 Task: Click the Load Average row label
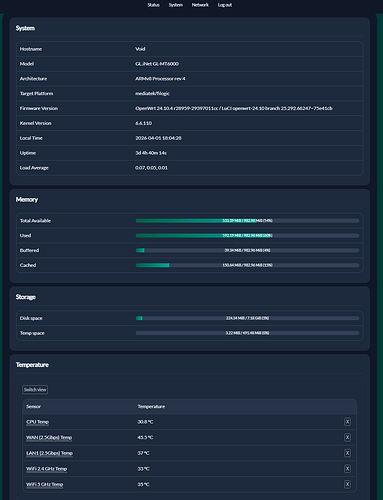pyautogui.click(x=34, y=168)
